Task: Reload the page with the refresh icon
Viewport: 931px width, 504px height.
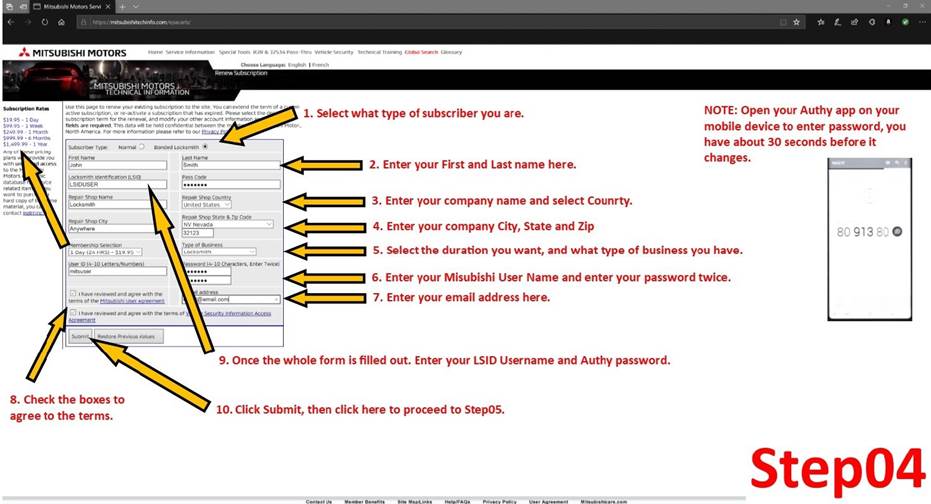Action: [x=45, y=22]
